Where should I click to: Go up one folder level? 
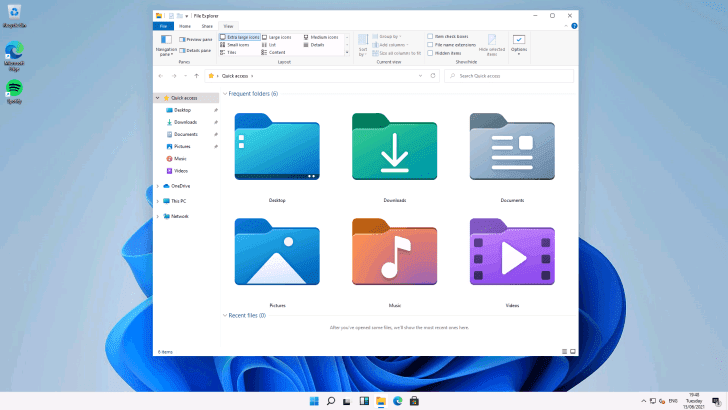196,76
